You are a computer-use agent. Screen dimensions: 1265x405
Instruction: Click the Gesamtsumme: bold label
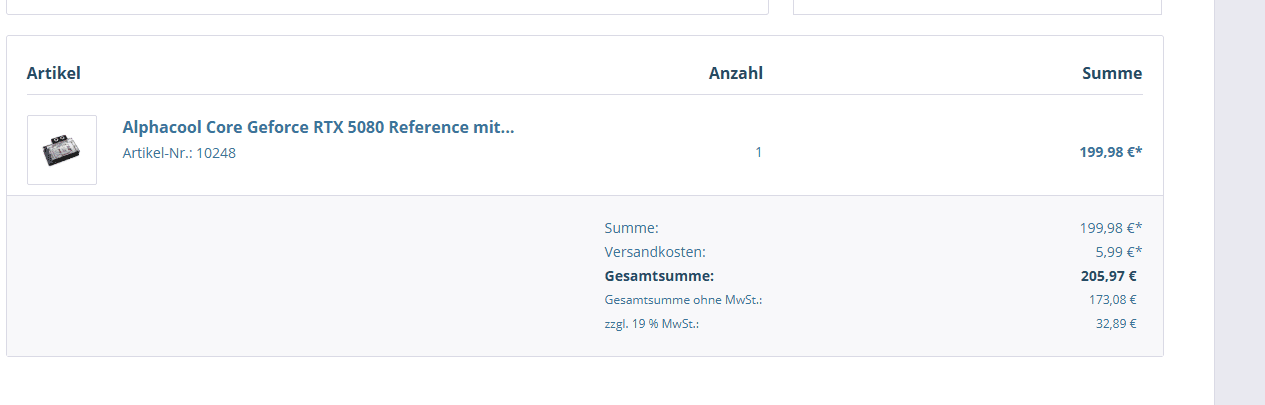tap(659, 276)
